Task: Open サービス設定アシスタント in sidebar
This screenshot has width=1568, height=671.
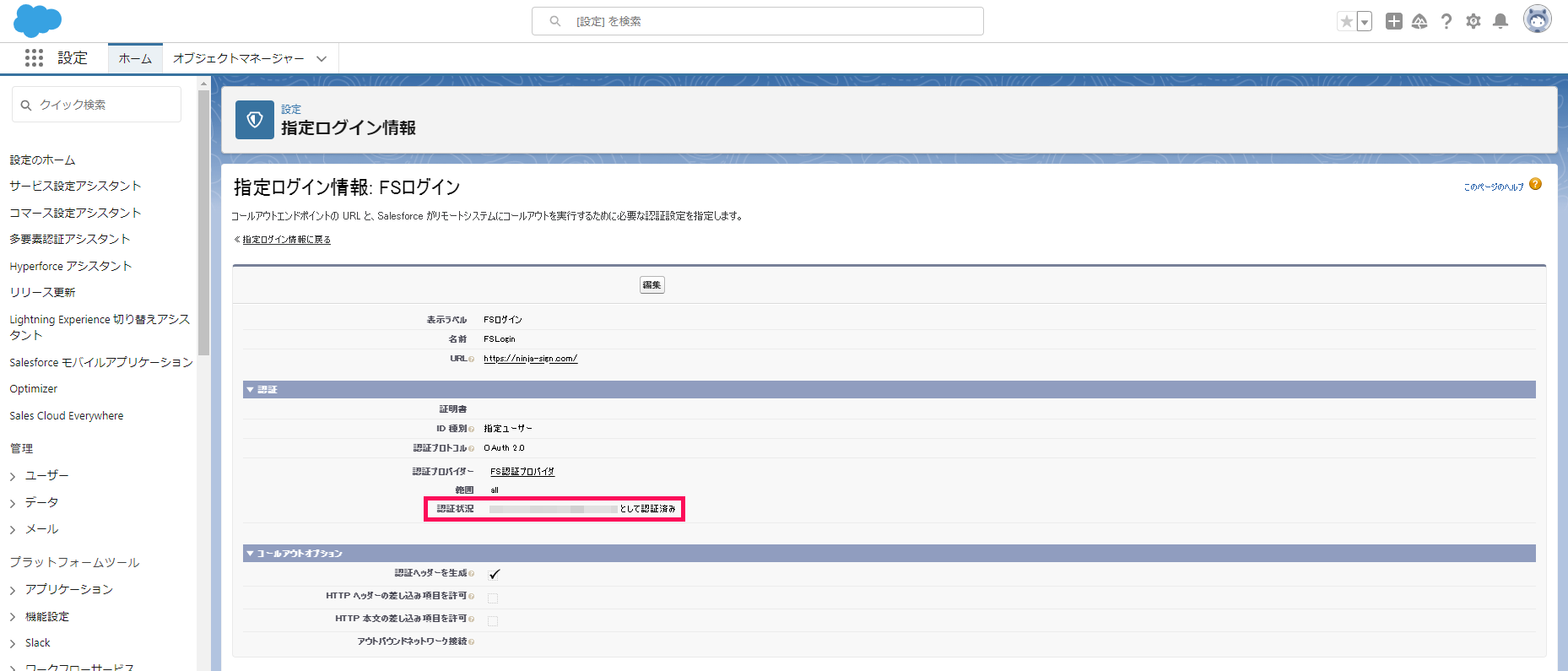Action: point(75,186)
